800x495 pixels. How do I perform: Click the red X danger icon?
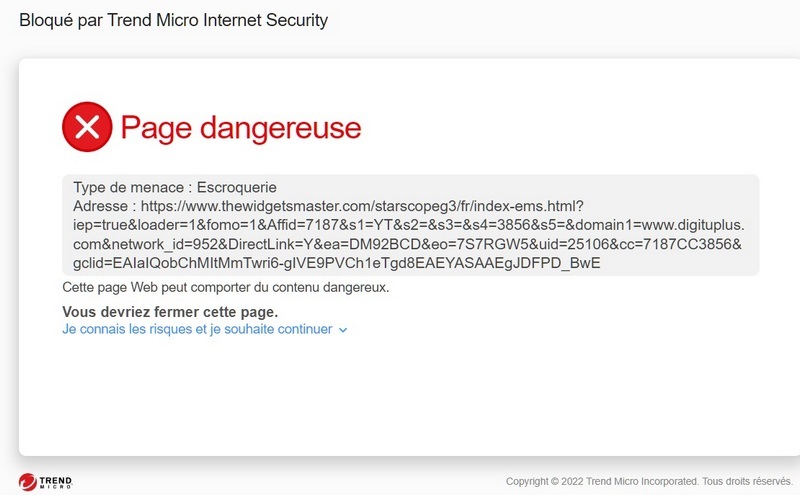(x=87, y=127)
